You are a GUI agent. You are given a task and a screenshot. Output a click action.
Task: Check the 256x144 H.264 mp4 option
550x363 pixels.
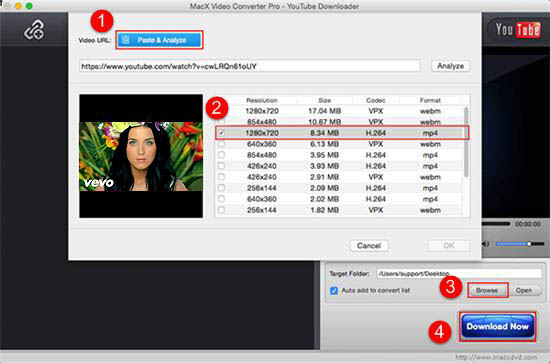(221, 188)
